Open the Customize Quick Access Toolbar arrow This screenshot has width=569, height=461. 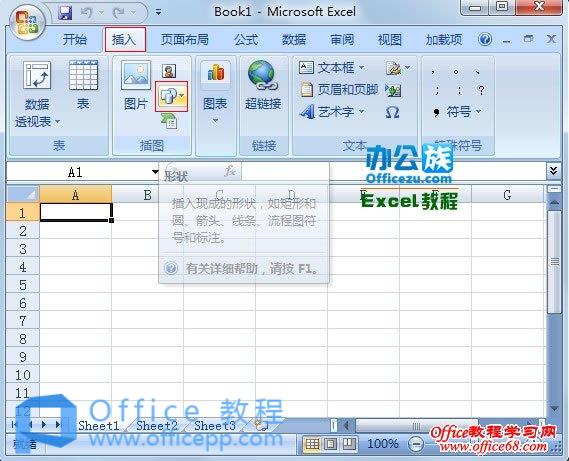coord(159,13)
